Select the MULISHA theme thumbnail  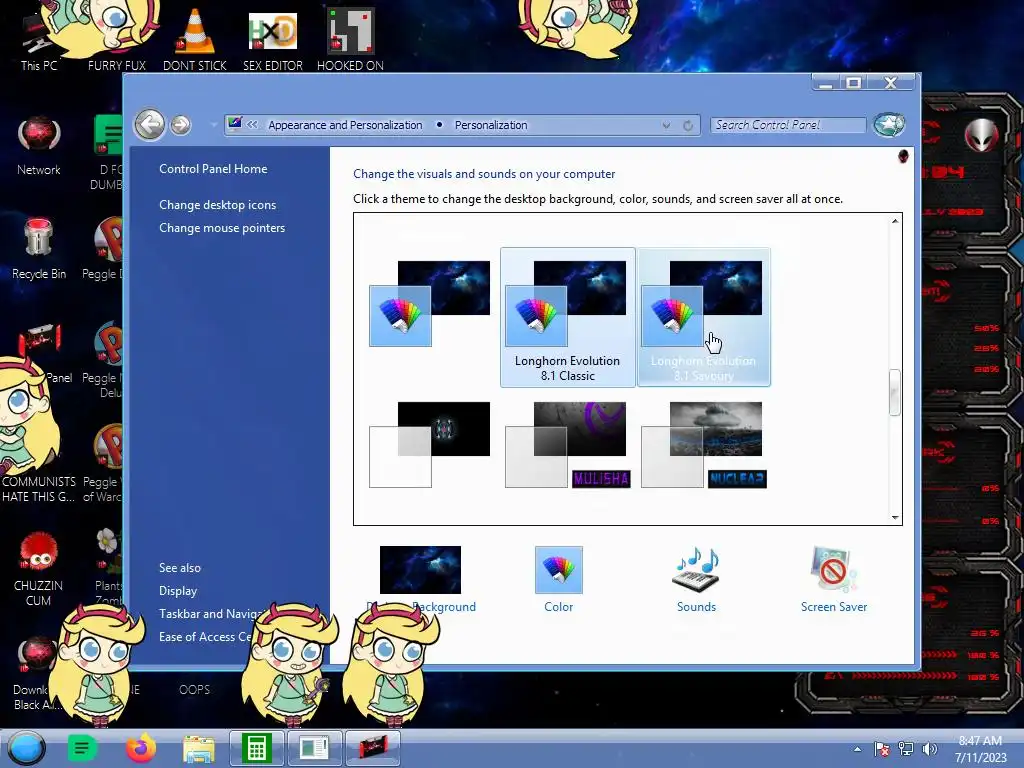pyautogui.click(x=568, y=445)
